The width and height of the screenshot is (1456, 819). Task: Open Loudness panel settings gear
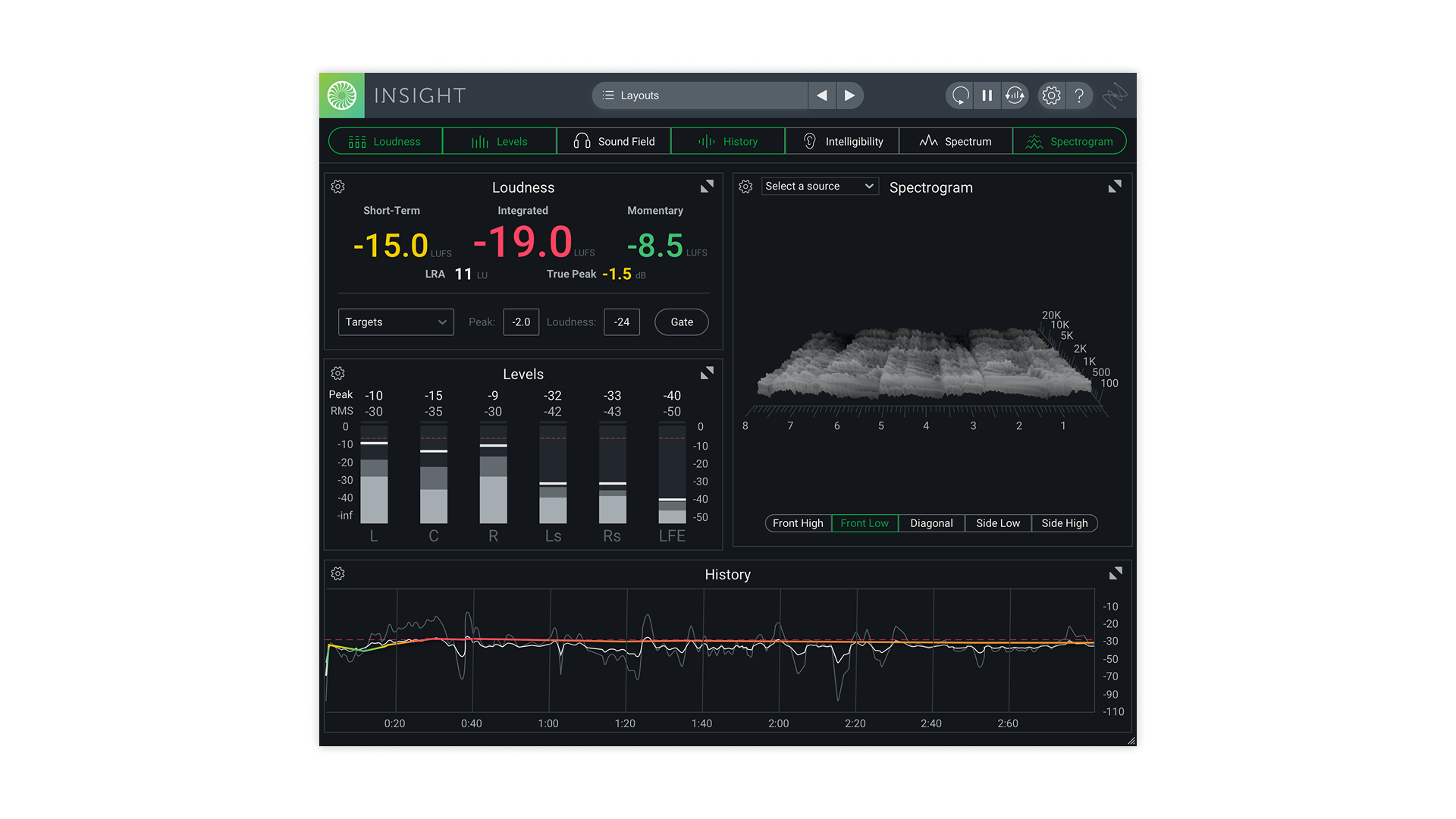338,187
